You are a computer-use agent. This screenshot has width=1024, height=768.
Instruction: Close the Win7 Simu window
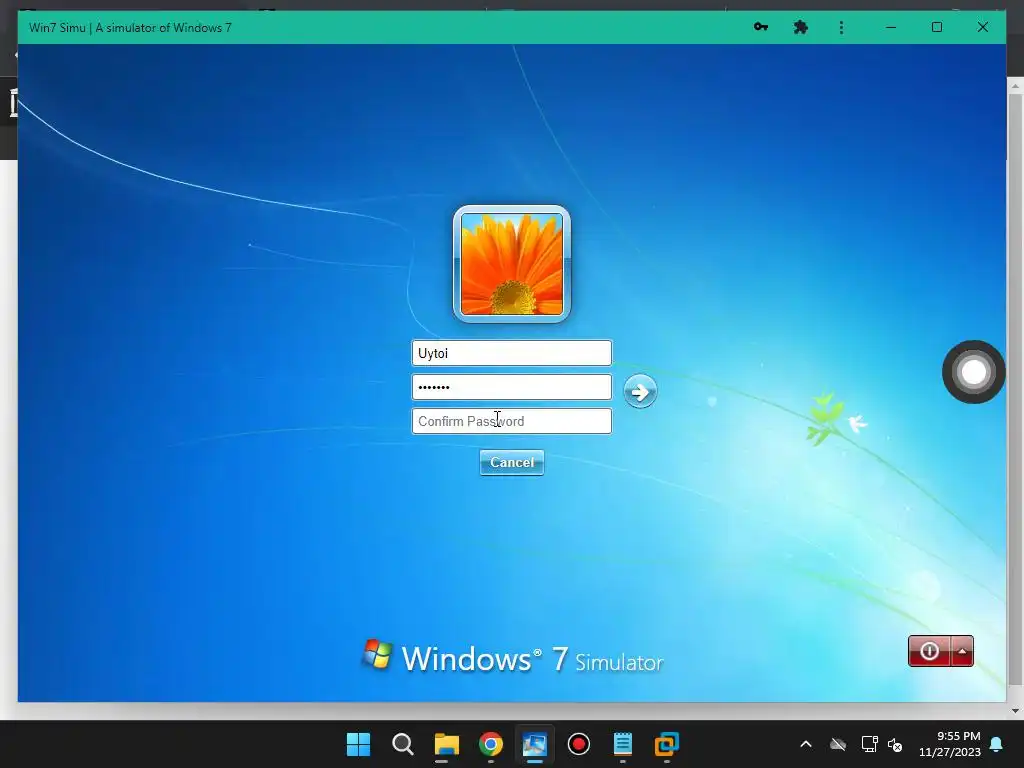coord(982,27)
